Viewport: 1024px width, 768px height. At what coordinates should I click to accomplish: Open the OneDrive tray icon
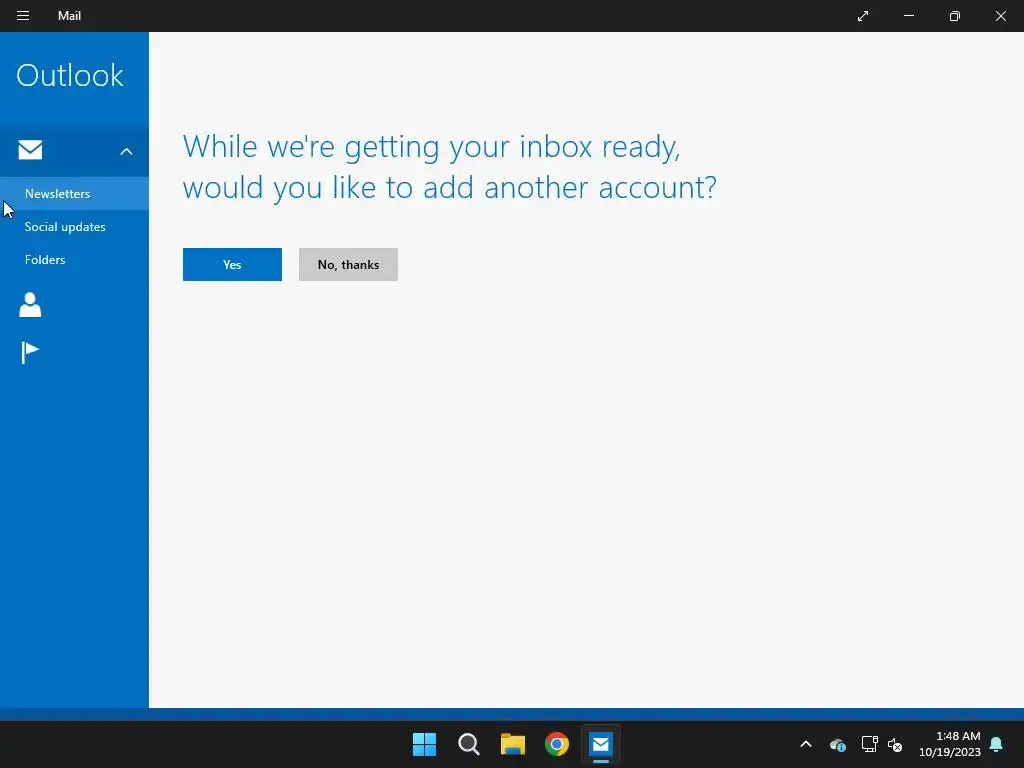[838, 744]
